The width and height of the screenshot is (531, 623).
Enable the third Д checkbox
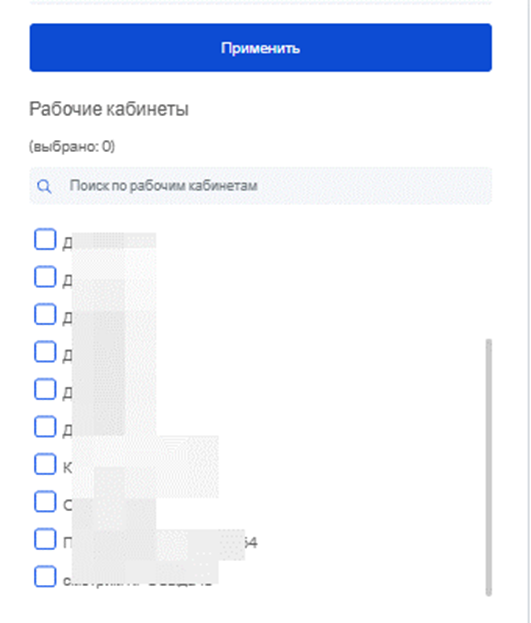45,314
